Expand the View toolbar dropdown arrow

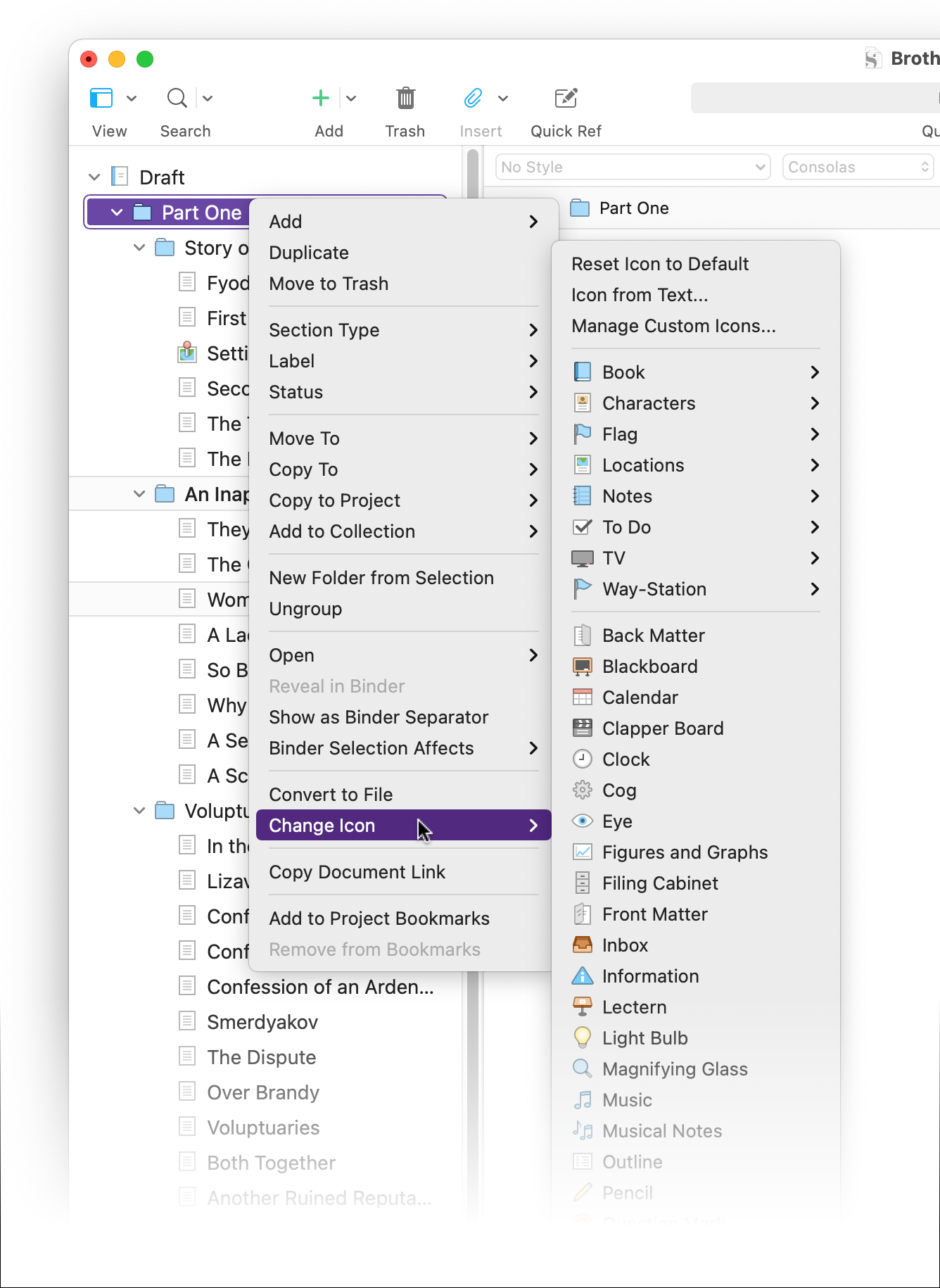pos(132,99)
